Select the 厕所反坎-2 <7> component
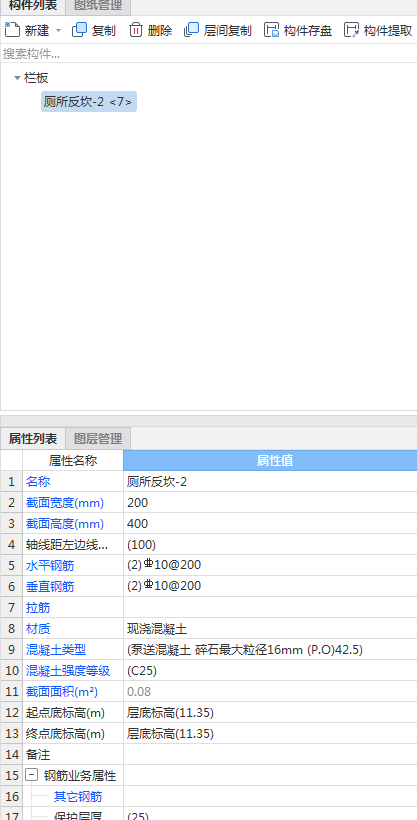The height and width of the screenshot is (820, 417). [89, 101]
